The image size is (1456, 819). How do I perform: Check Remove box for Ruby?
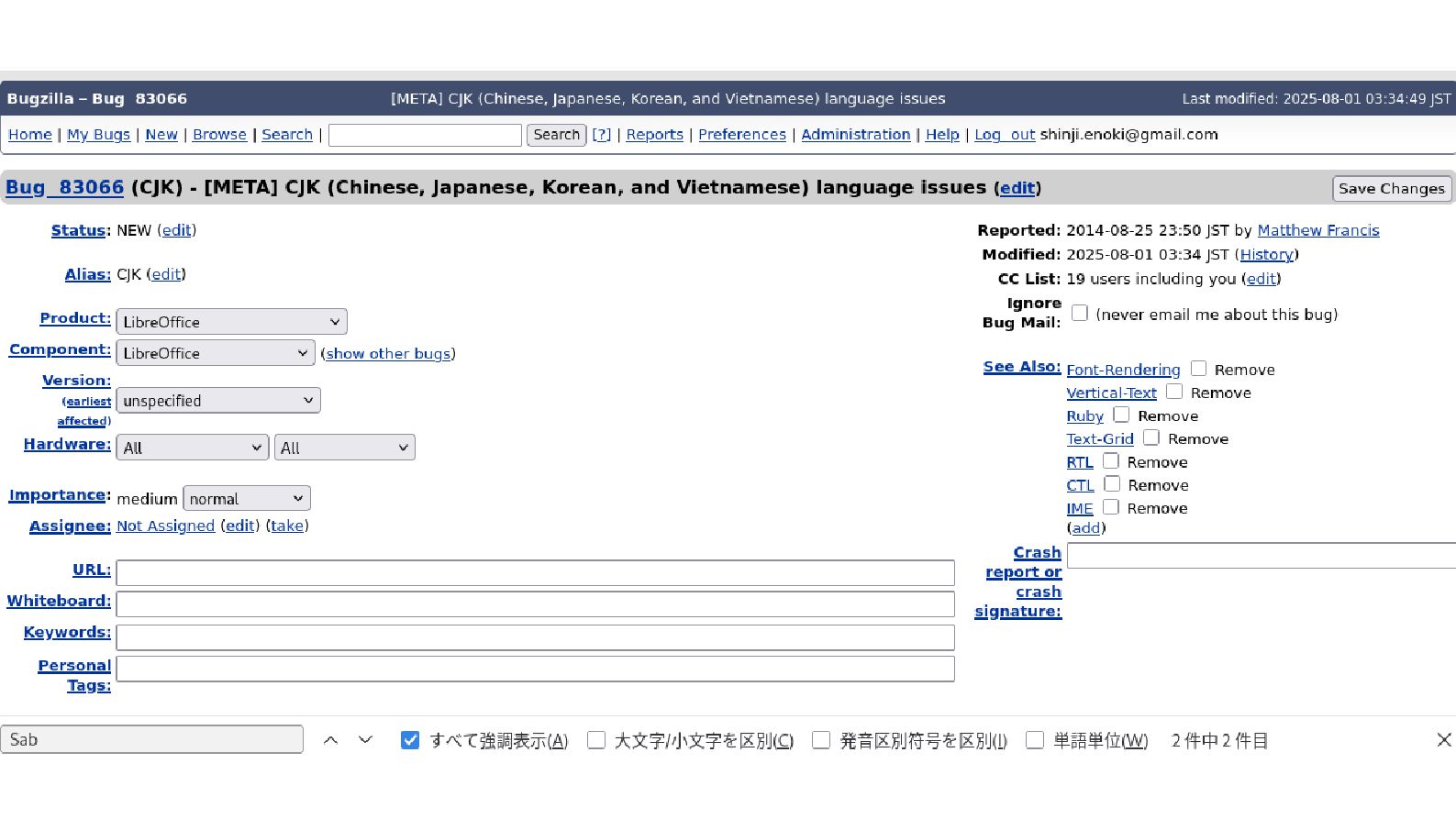(1121, 415)
